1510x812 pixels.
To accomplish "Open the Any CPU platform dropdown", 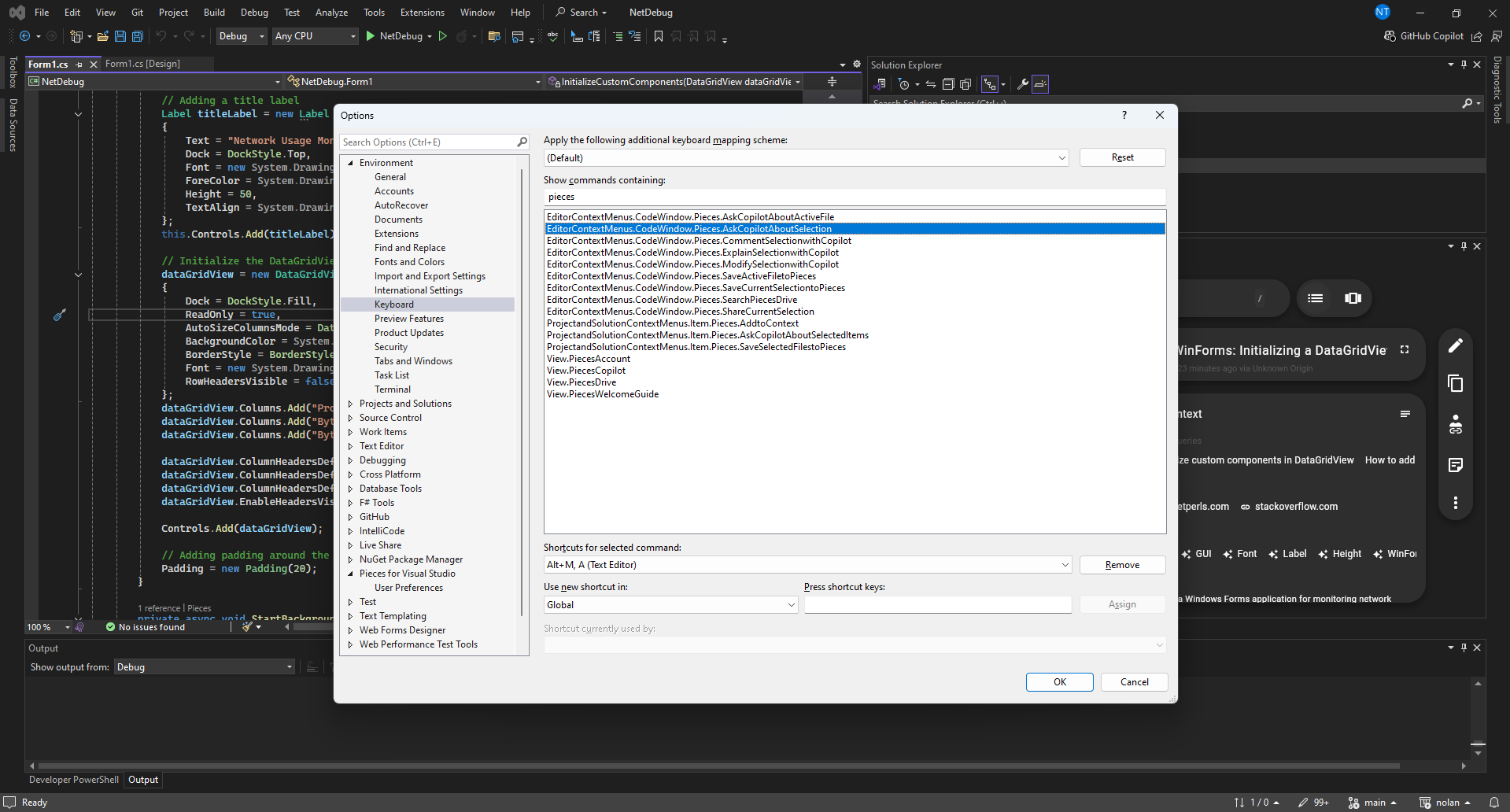I will [316, 36].
